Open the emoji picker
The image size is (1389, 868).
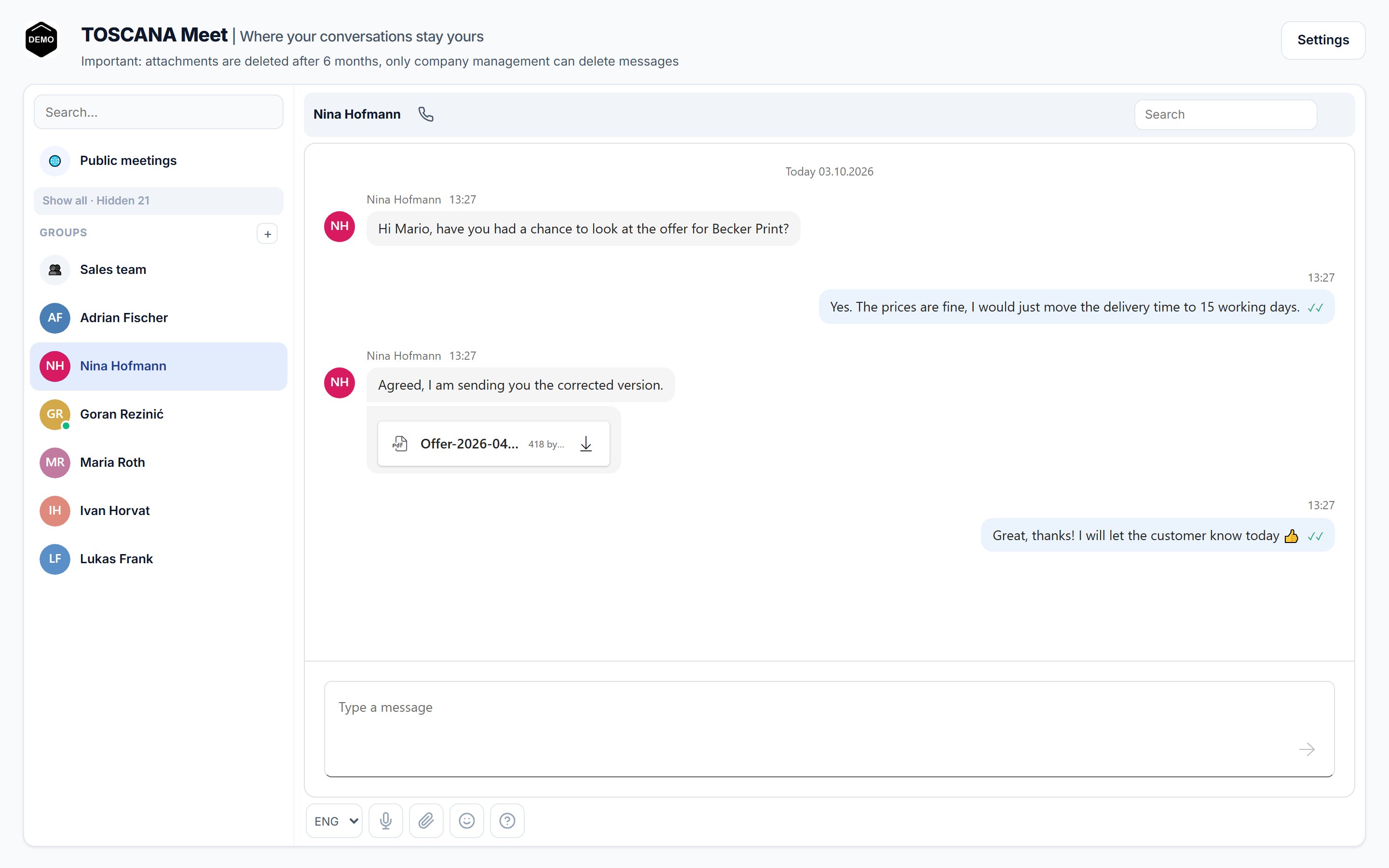[x=467, y=821]
